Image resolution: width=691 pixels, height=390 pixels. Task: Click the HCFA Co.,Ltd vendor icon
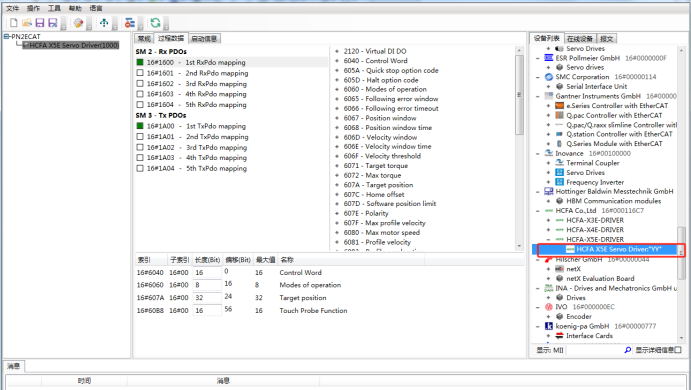pos(549,211)
